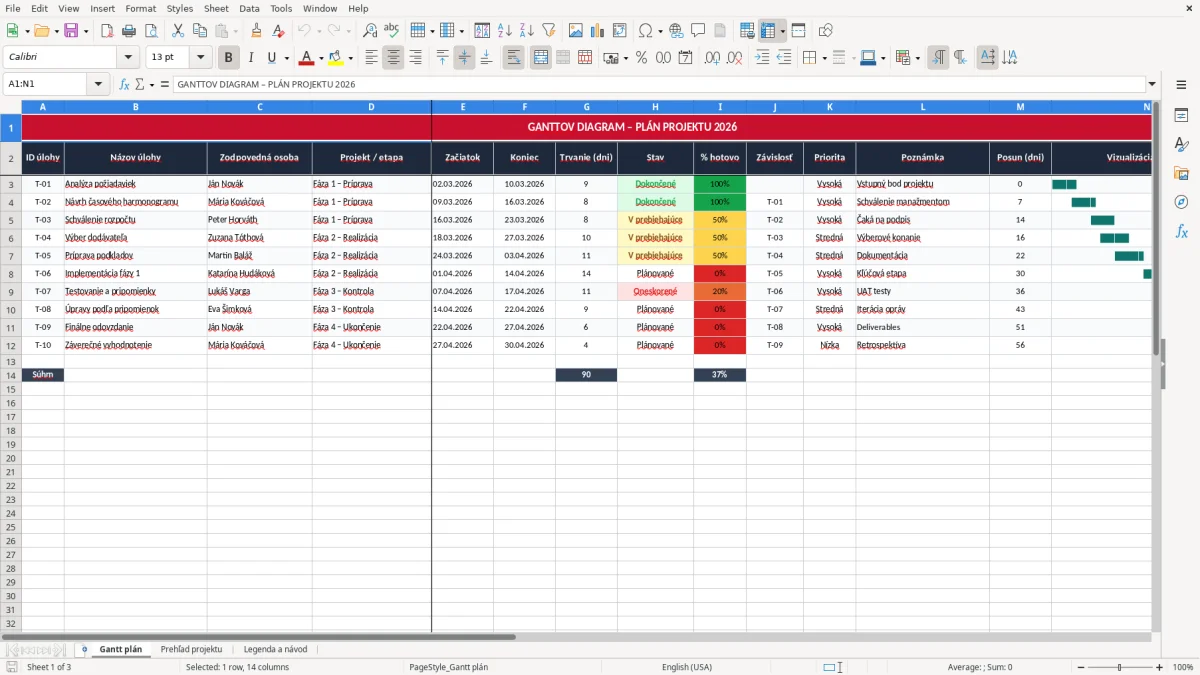Open the sidebar Gallery icon

(1181, 173)
